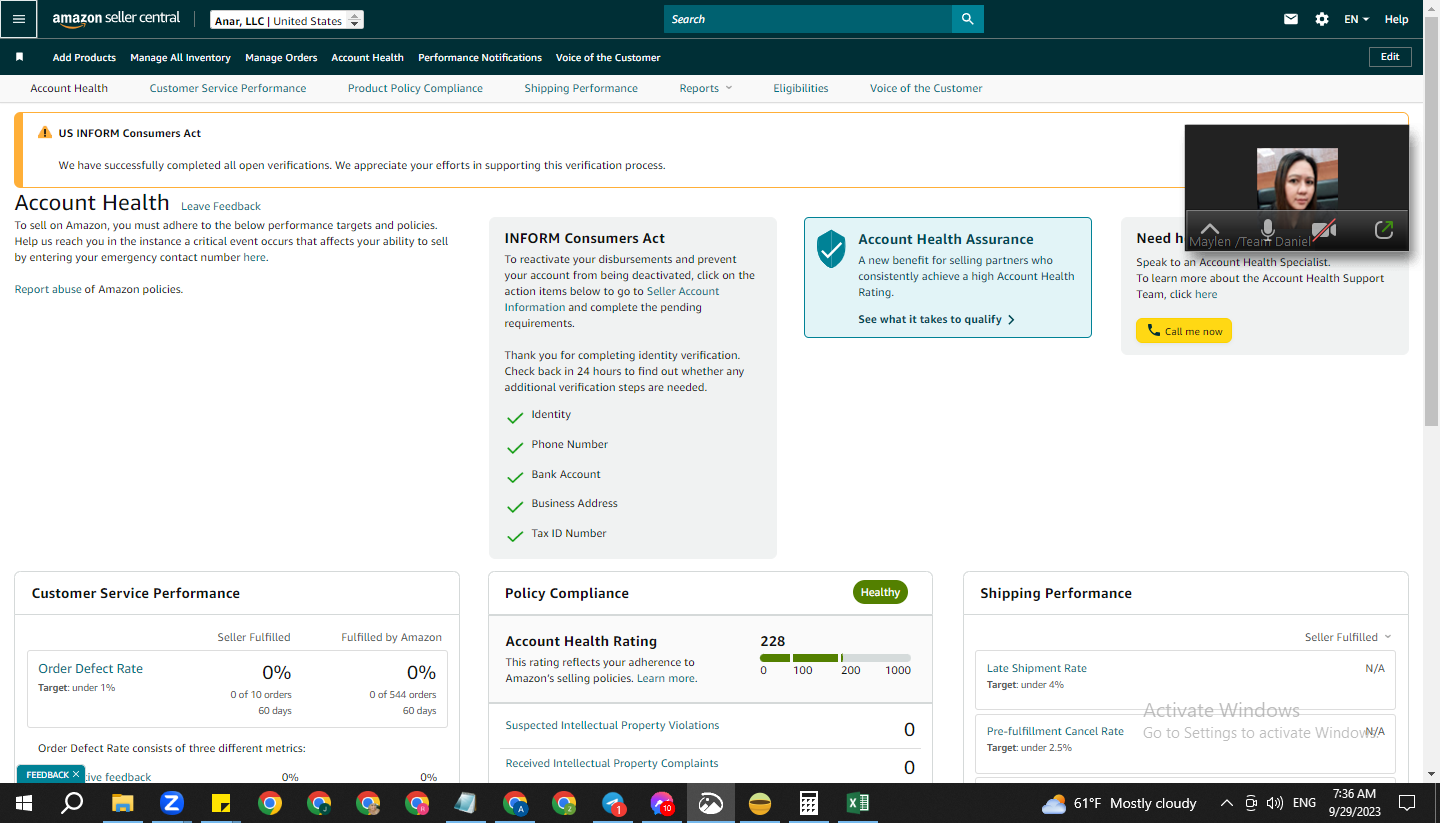Screen dimensions: 1440x823
Task: Click the Meet Now camera tray icon
Action: click(x=1251, y=803)
